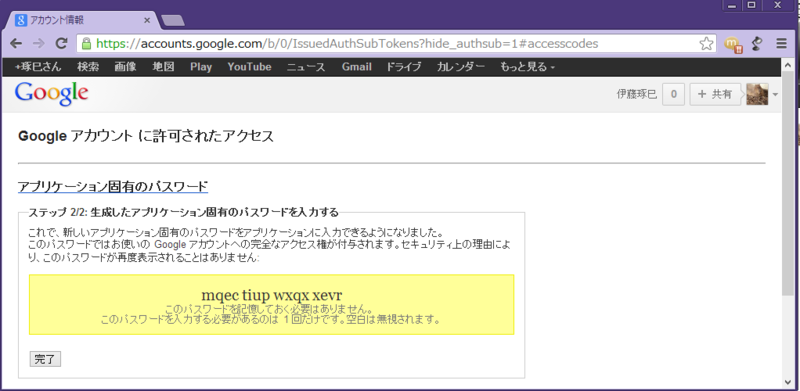Open the notifications count 0 button
Screen dimensions: 800x391
[x=673, y=94]
